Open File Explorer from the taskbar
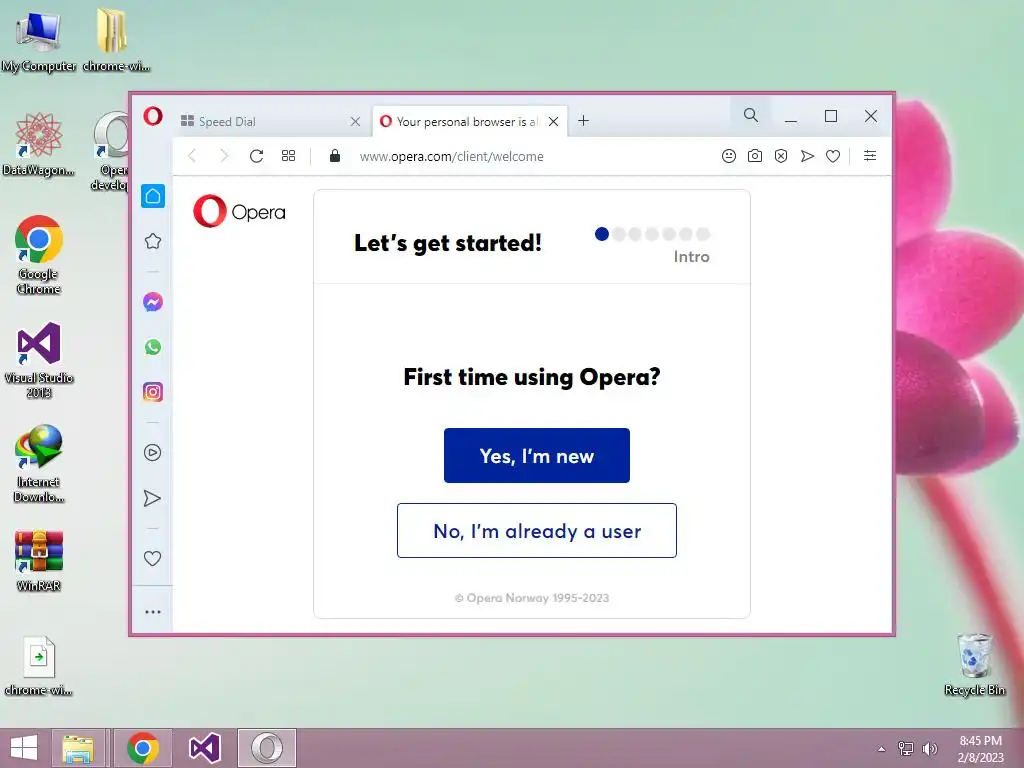 click(x=78, y=748)
